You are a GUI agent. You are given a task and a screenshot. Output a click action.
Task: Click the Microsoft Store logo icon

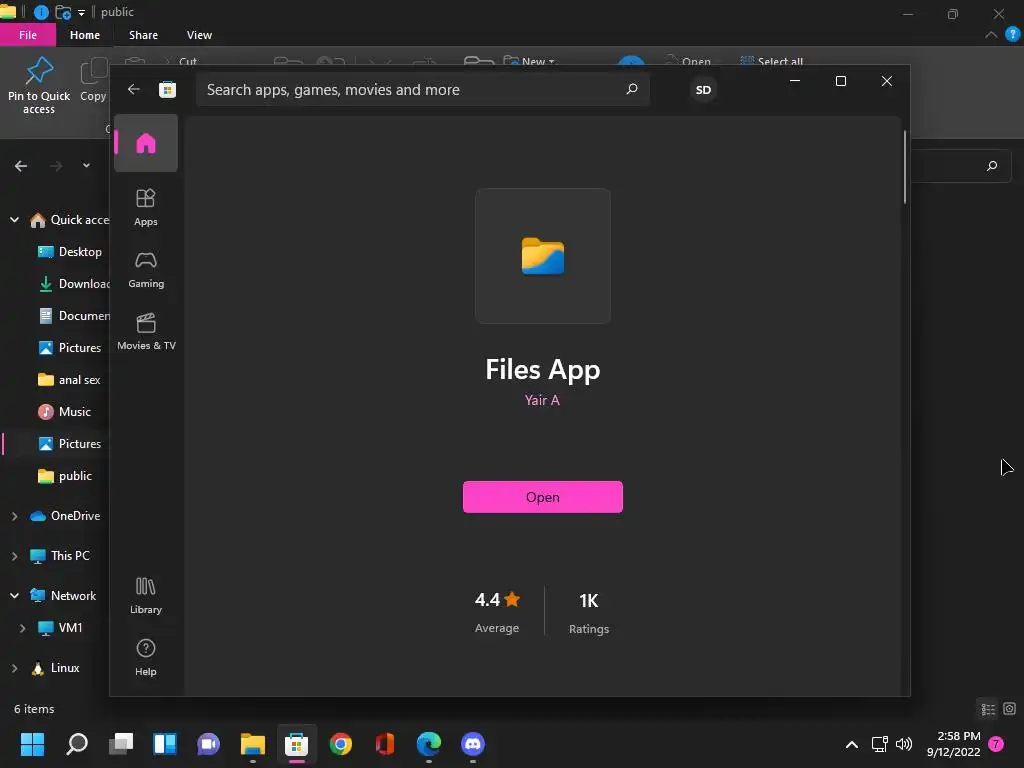pyautogui.click(x=168, y=89)
